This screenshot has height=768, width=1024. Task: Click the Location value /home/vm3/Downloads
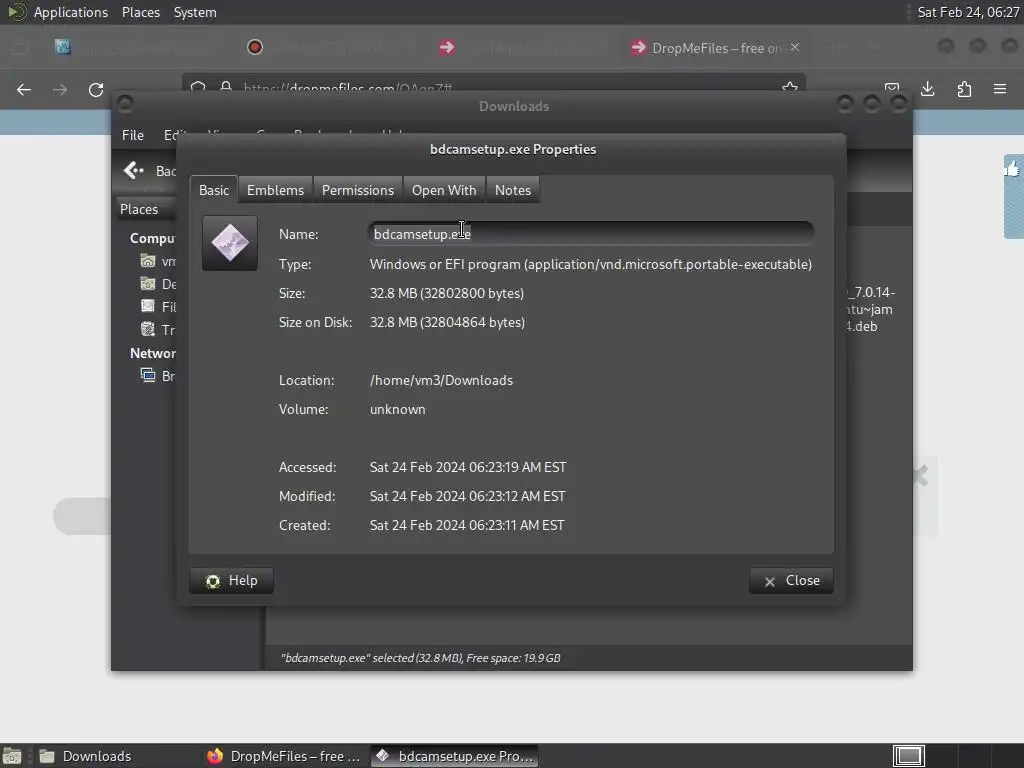pos(441,381)
